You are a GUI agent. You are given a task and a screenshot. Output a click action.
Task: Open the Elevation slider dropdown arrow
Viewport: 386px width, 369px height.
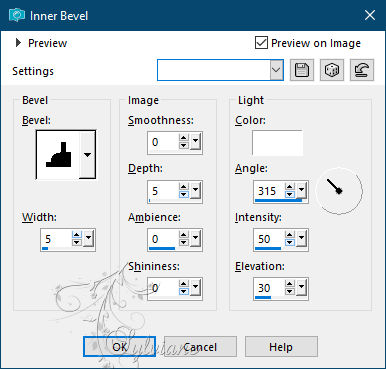[301, 287]
